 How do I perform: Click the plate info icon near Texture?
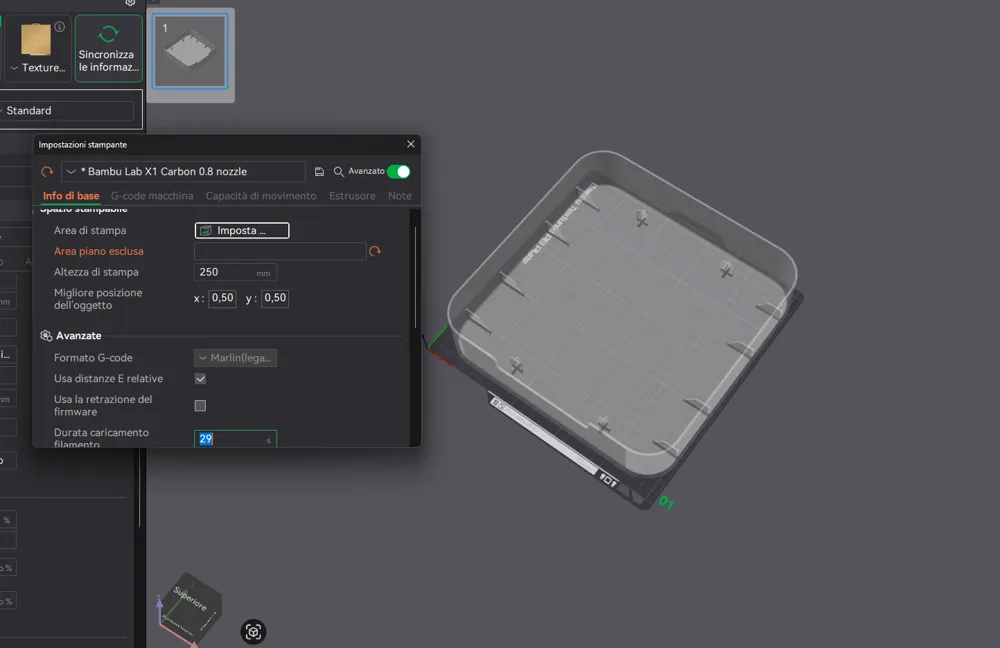pyautogui.click(x=59, y=27)
